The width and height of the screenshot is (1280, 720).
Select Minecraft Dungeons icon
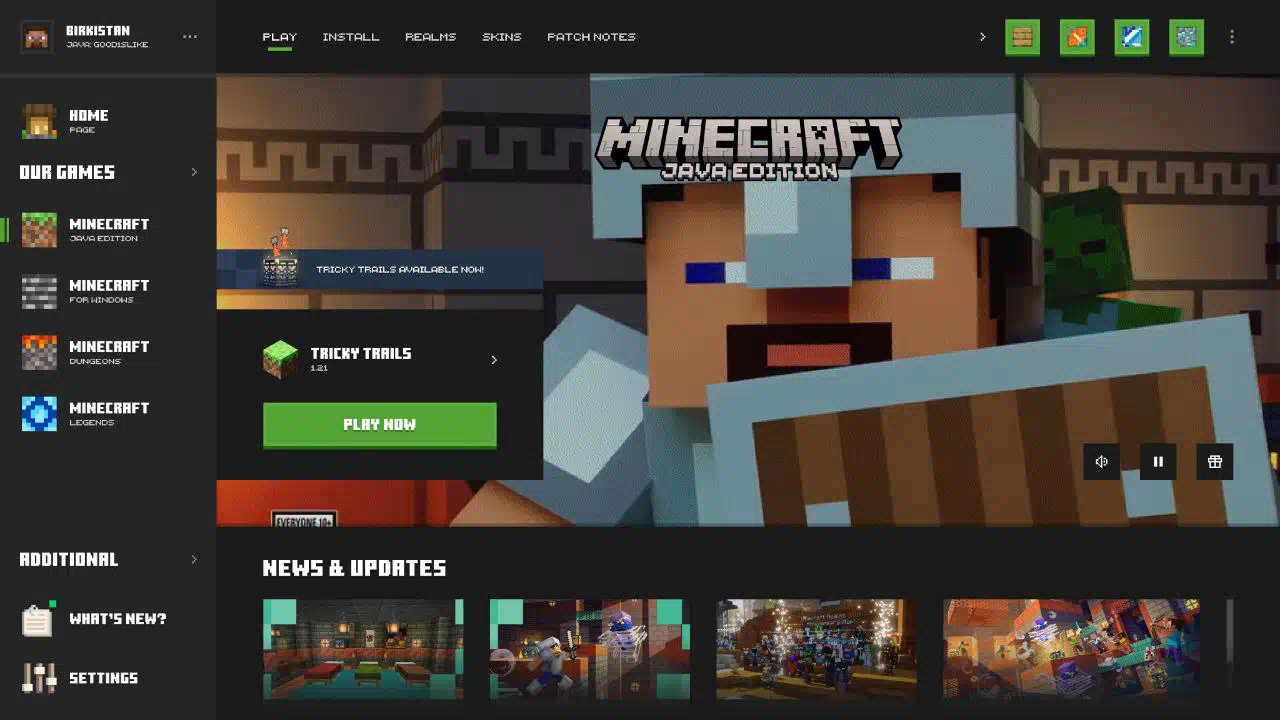pyautogui.click(x=40, y=352)
